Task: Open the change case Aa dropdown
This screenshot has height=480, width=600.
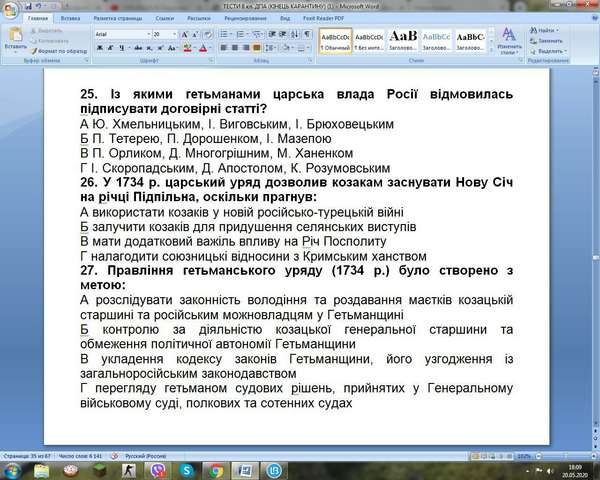Action: click(173, 48)
